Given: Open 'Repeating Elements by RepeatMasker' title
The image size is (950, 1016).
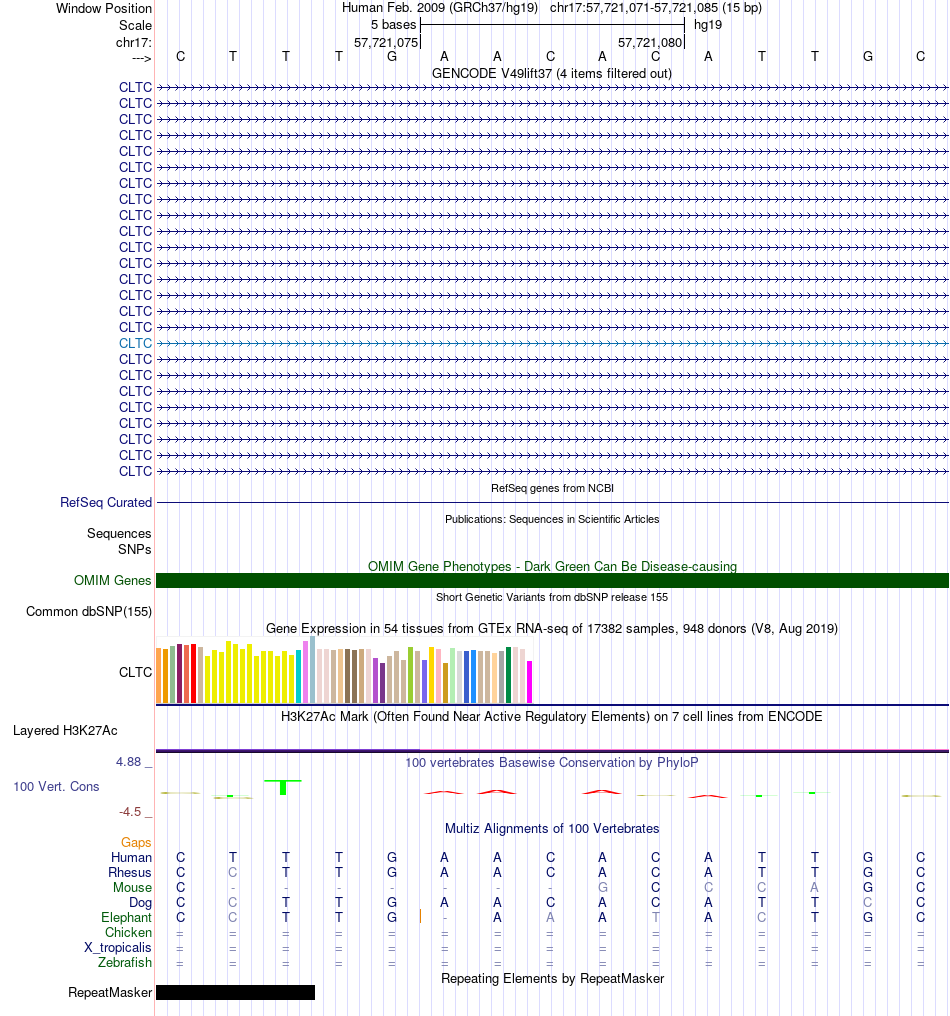Looking at the screenshot, I should (552, 978).
